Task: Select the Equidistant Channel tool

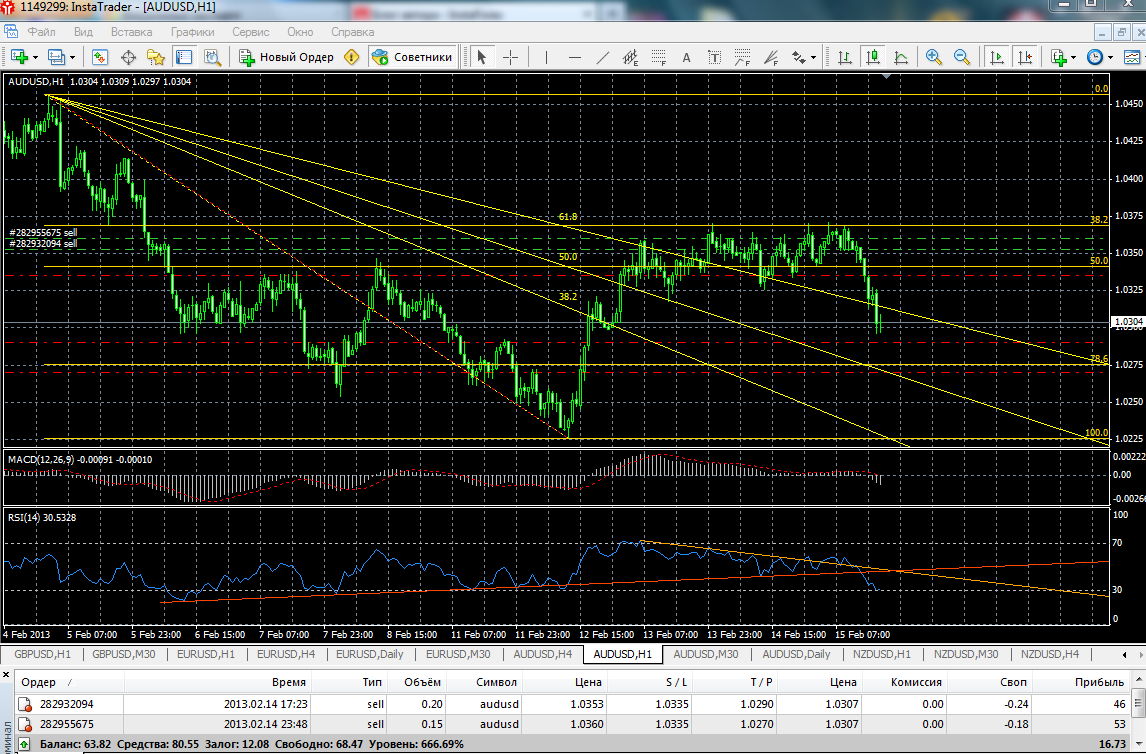Action: click(630, 57)
